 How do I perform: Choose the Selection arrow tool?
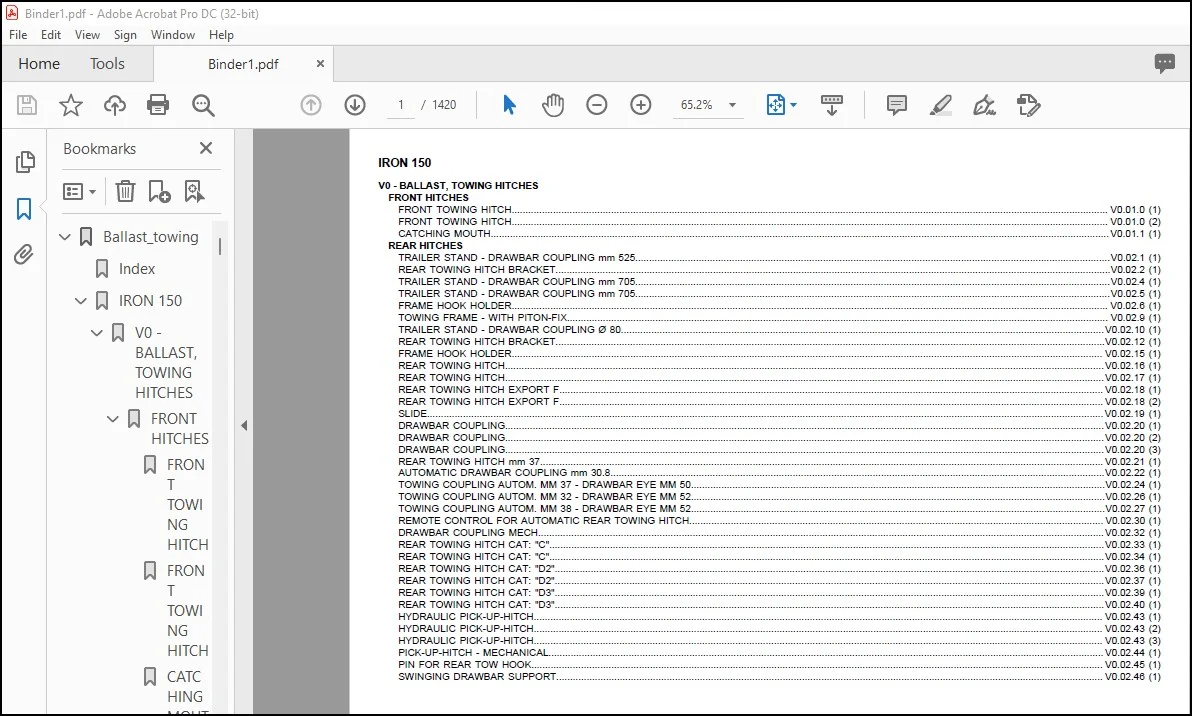tap(509, 105)
